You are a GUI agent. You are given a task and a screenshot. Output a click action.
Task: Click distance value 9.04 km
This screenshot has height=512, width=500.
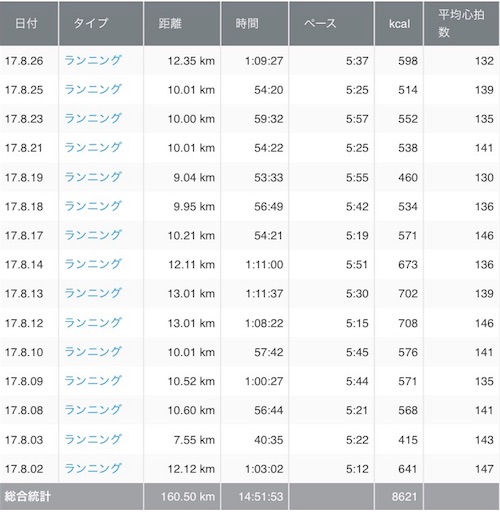coord(194,177)
